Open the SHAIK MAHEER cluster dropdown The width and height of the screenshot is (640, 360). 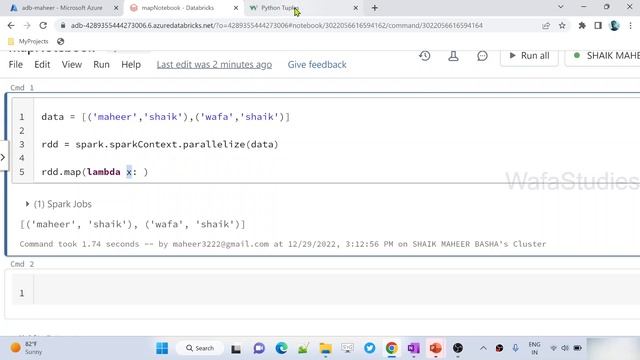(603, 56)
